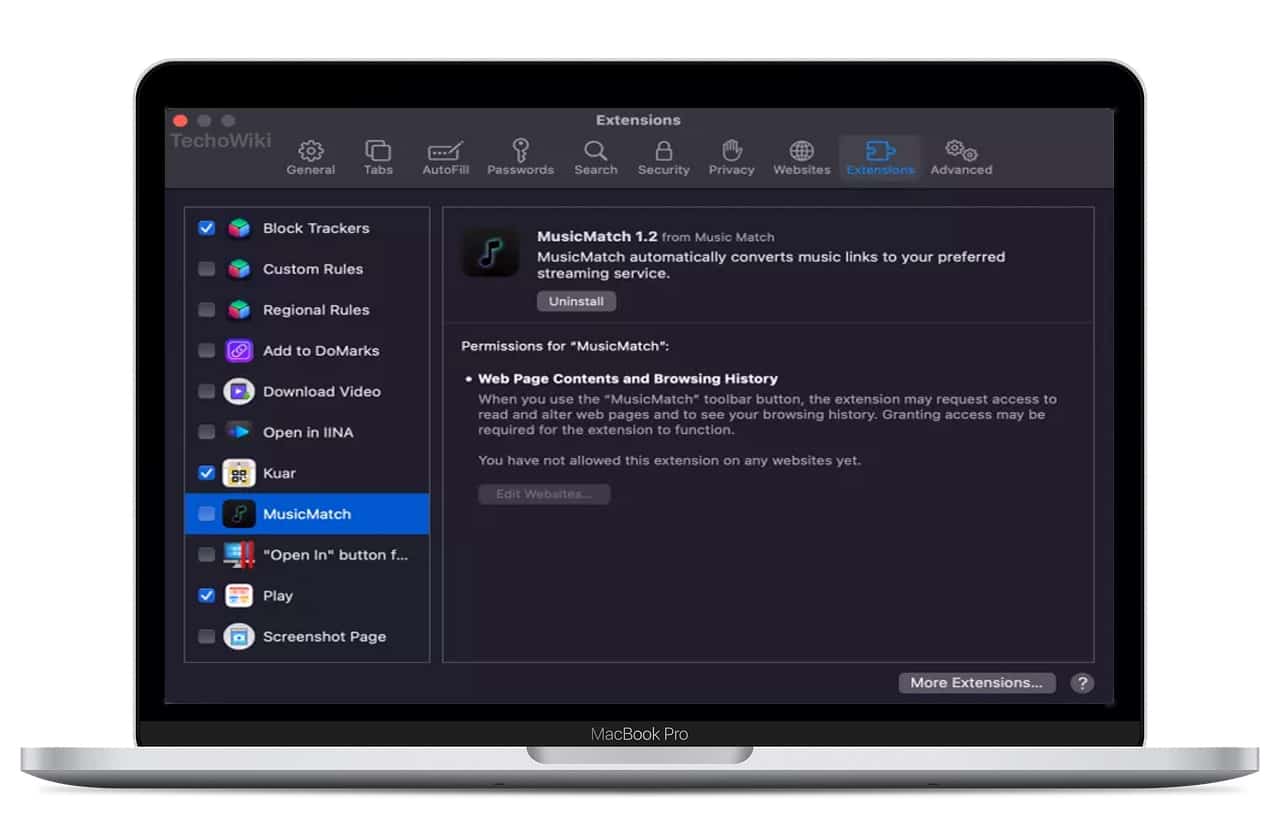
Task: Enable the Custom Rules checkbox
Action: pyautogui.click(x=206, y=269)
